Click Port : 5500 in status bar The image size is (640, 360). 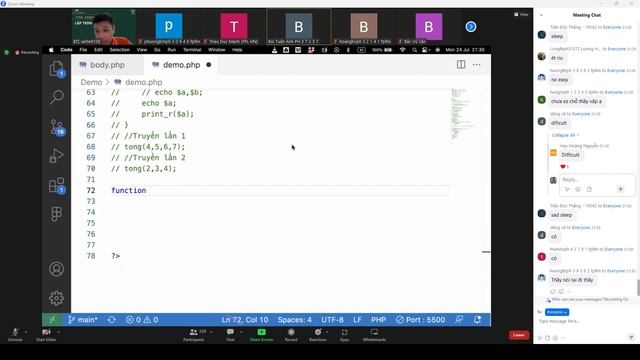click(x=420, y=320)
